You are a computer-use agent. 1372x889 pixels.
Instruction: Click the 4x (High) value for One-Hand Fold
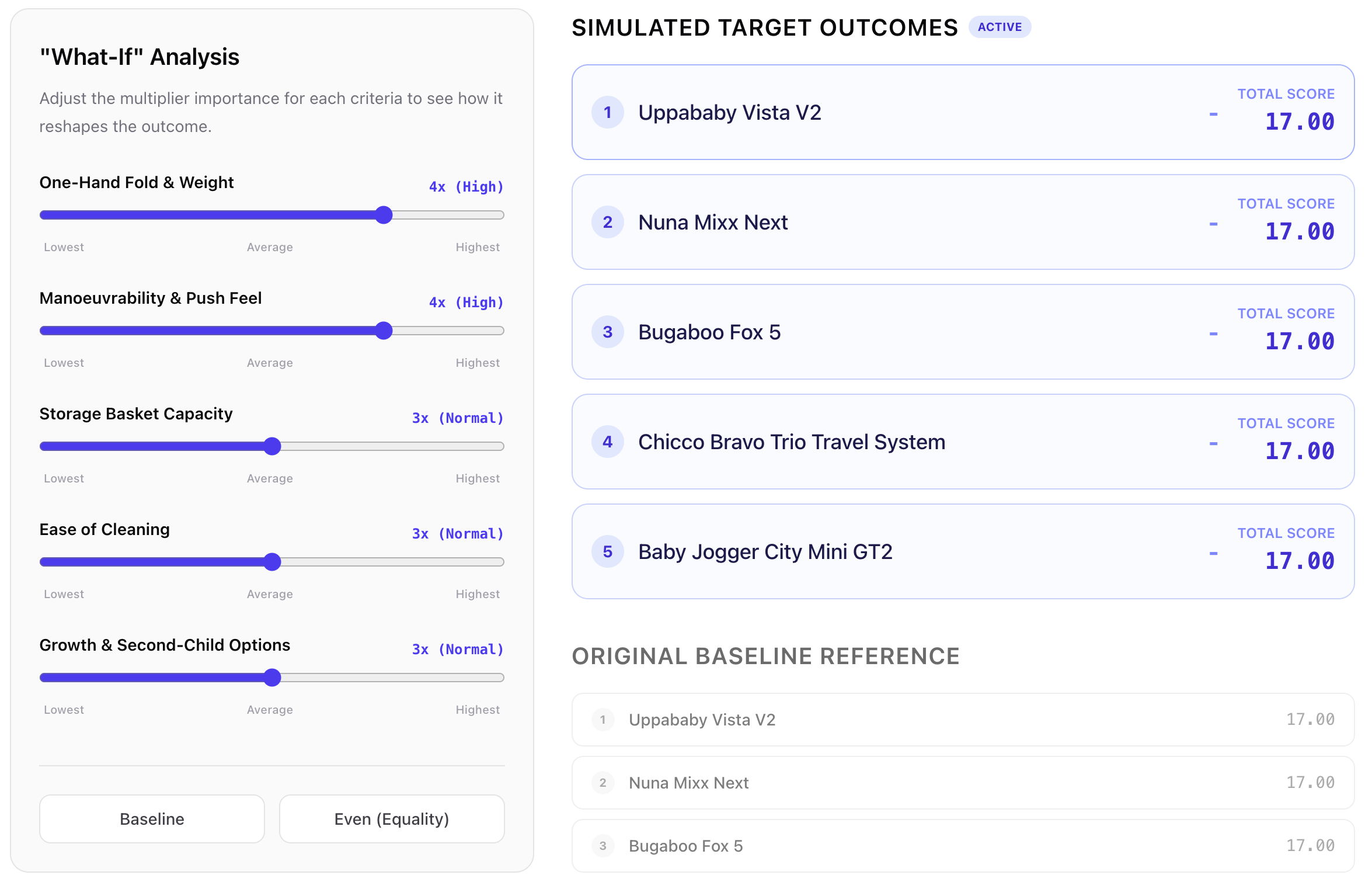(466, 187)
